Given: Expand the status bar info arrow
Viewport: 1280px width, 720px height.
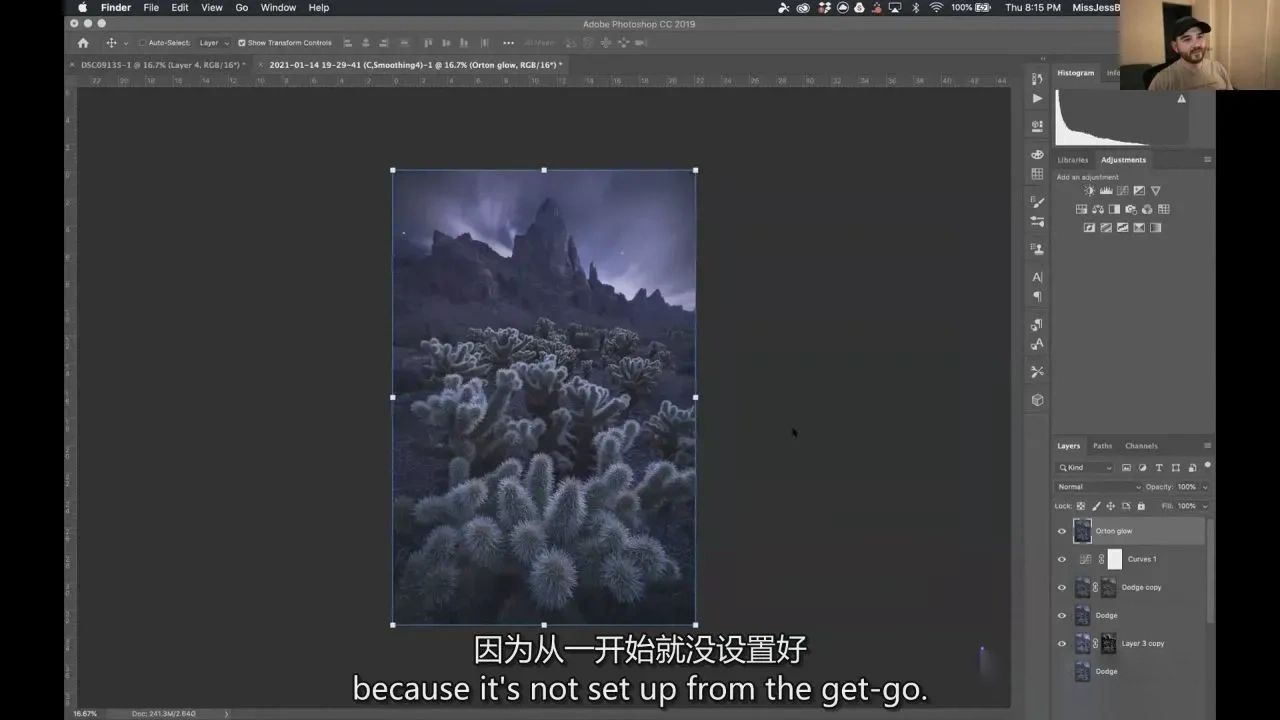Looking at the screenshot, I should coord(226,713).
